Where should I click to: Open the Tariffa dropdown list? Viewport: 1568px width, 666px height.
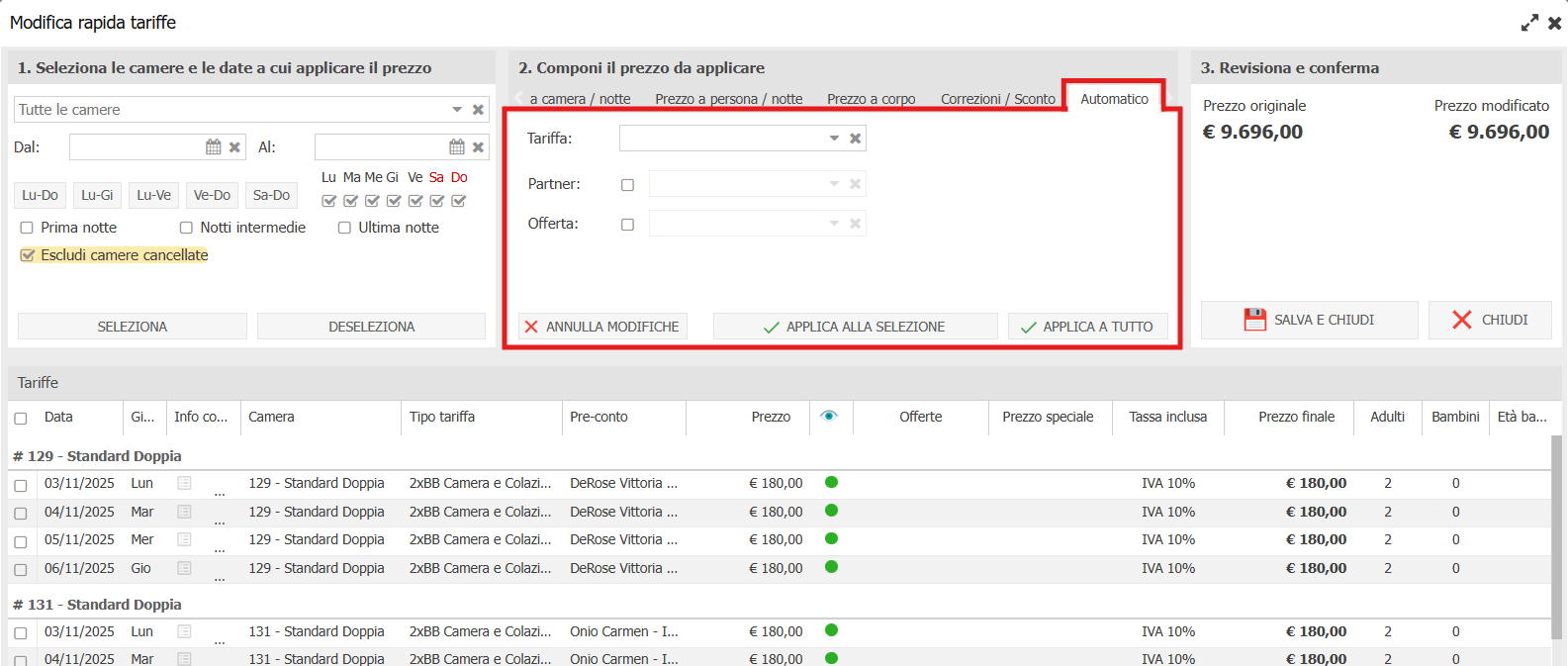coord(834,139)
